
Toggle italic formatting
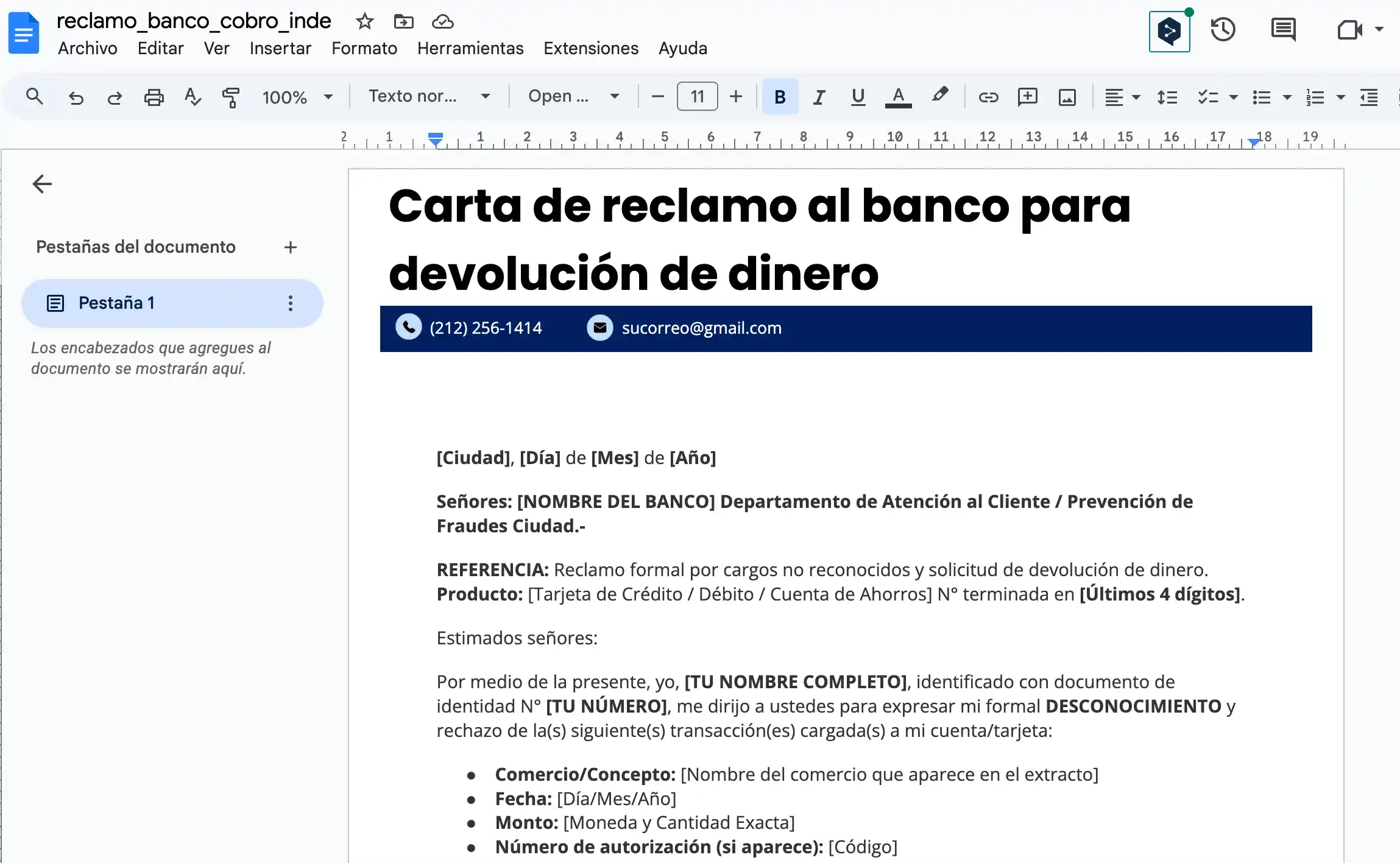coord(818,96)
